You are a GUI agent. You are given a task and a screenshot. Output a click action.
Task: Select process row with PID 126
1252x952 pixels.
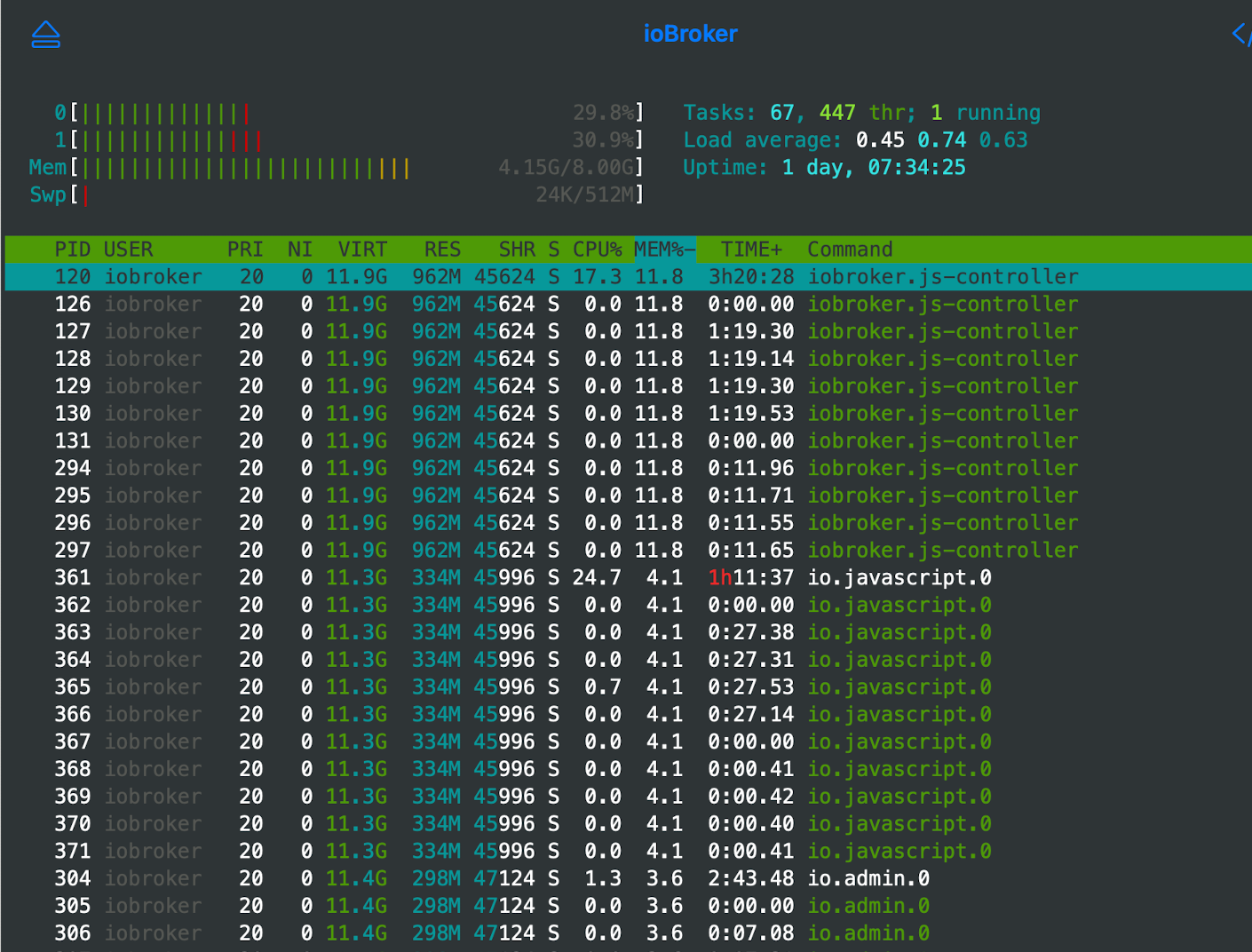628,305
